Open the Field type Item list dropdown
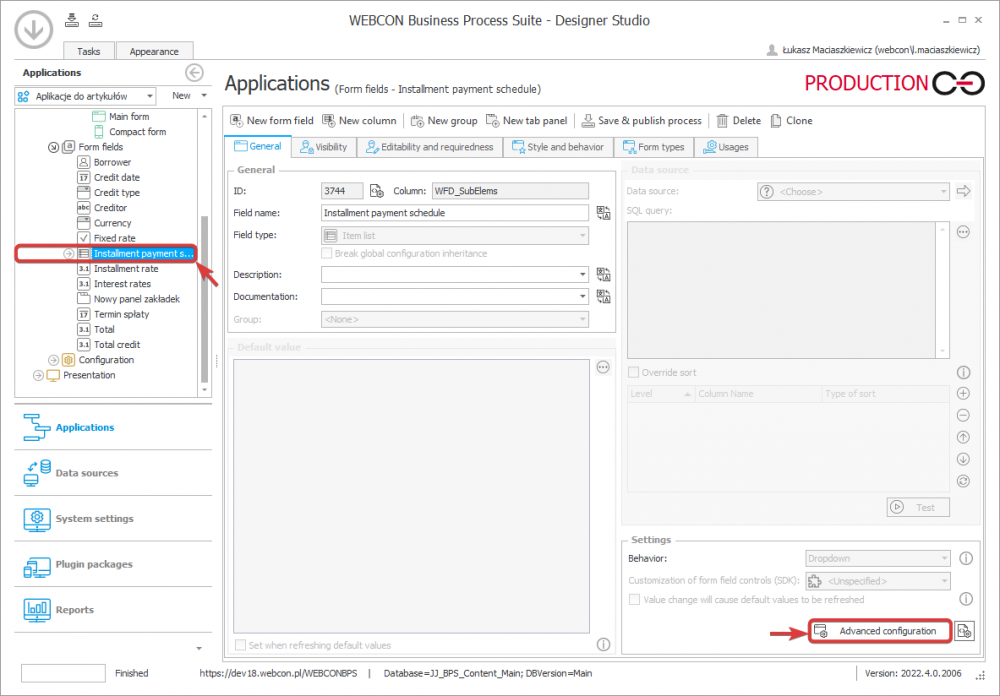The height and width of the screenshot is (696, 1000). 455,236
